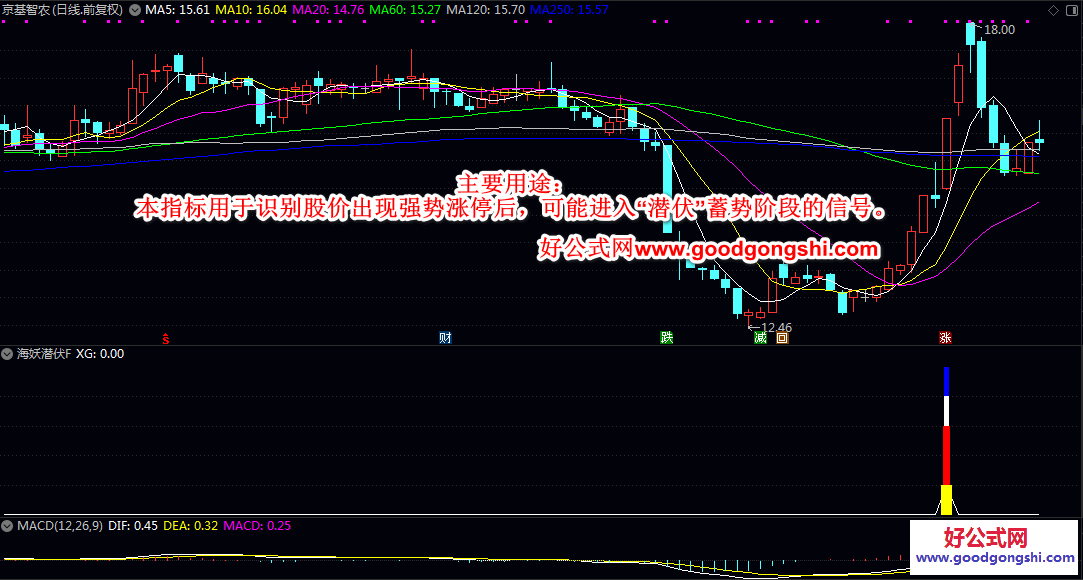Click the magenta MA20: 14.76 label

tap(327, 10)
